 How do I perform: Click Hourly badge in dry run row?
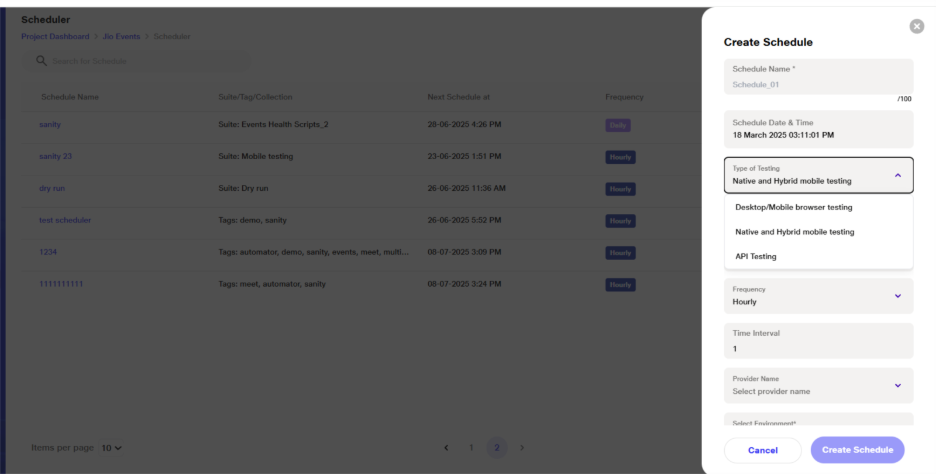click(x=620, y=189)
